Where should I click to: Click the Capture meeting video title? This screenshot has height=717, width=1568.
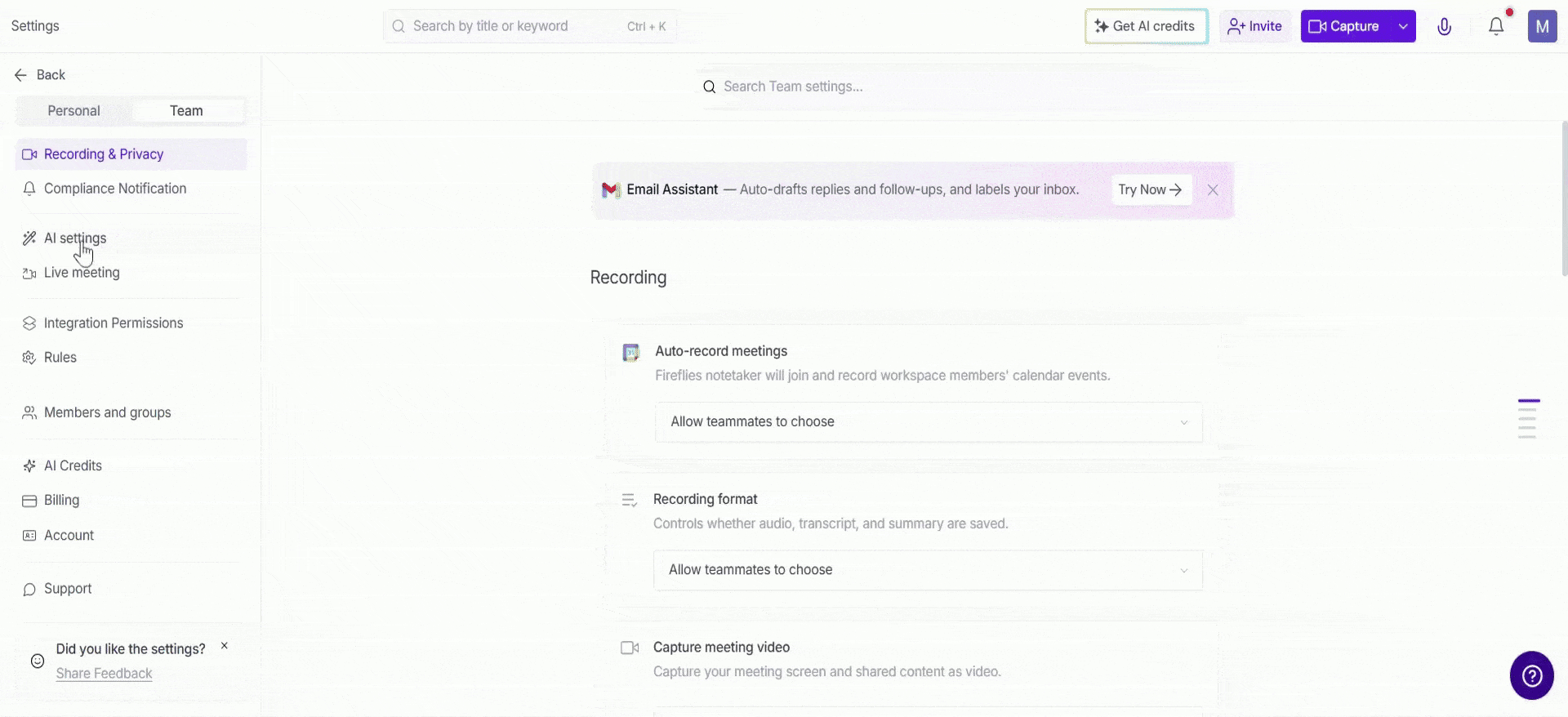(x=721, y=648)
